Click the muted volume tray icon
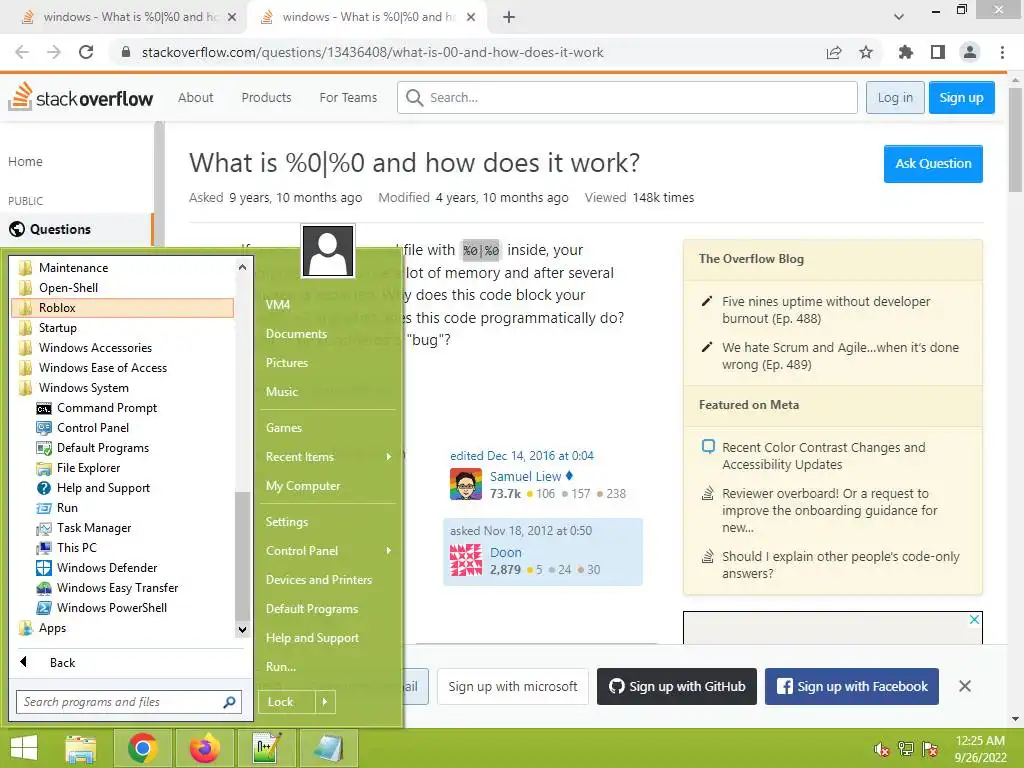The image size is (1024, 768). click(x=882, y=749)
